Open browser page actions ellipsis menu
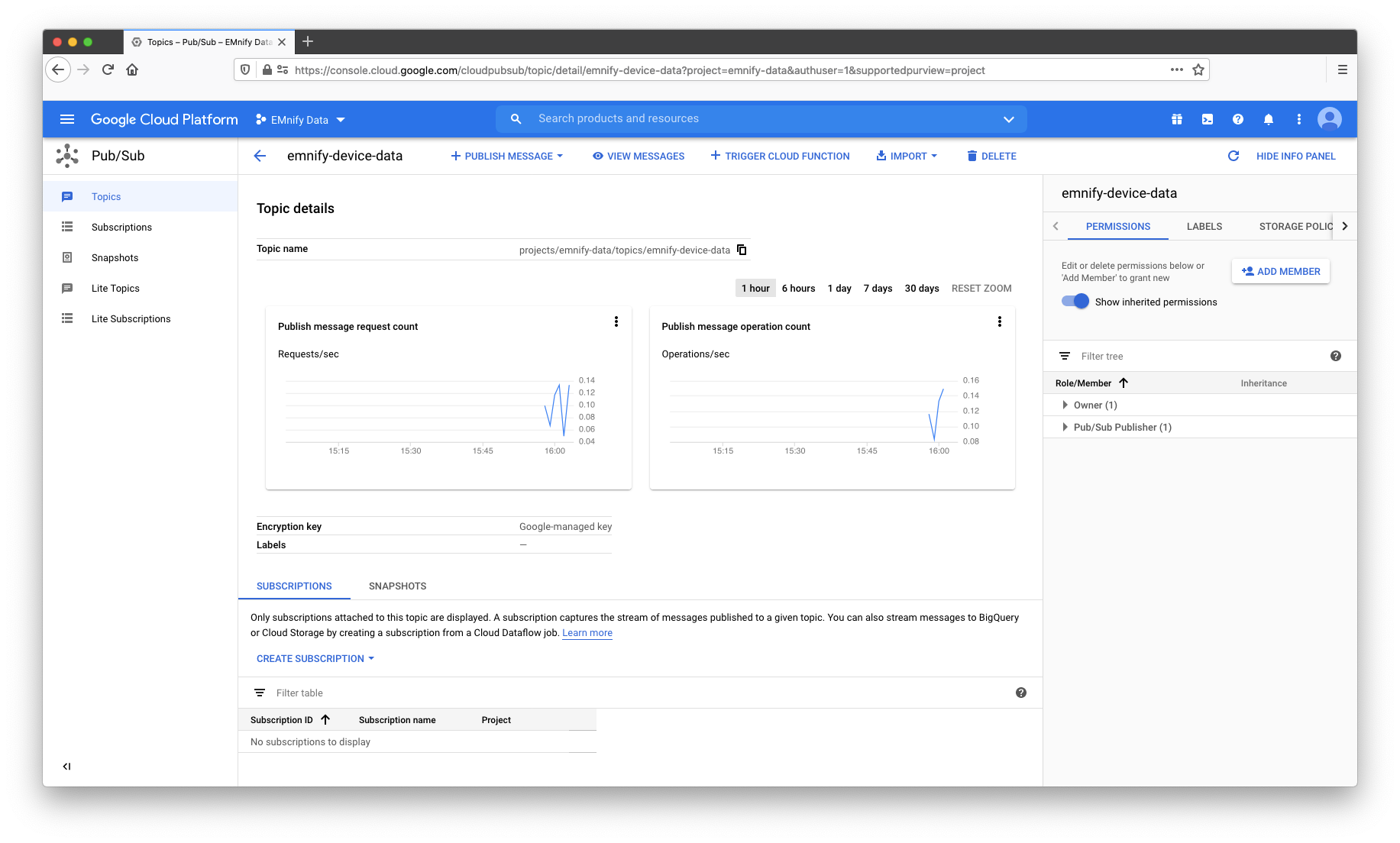Image resolution: width=1400 pixels, height=843 pixels. click(x=1177, y=69)
